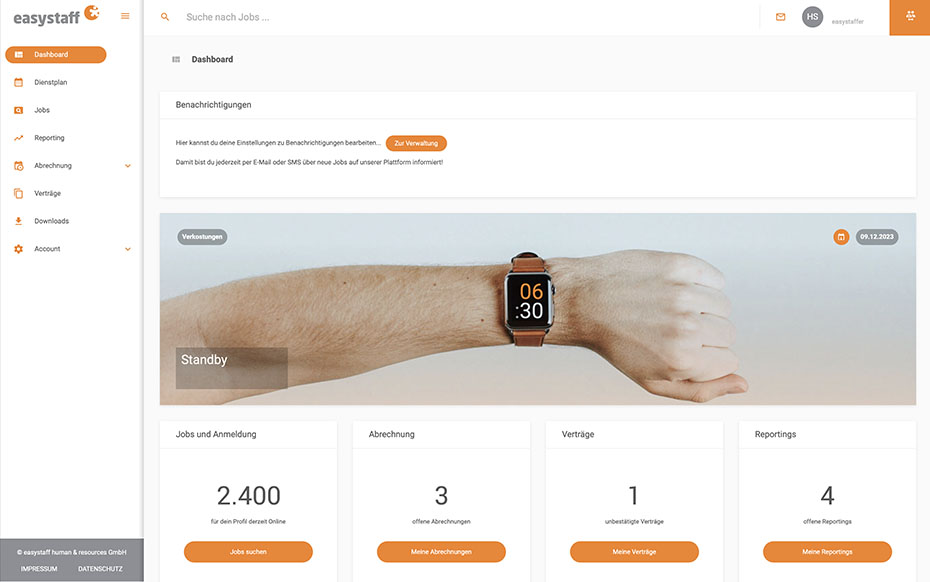Click the Downloads arrow icon
This screenshot has height=582, width=930.
tap(18, 221)
